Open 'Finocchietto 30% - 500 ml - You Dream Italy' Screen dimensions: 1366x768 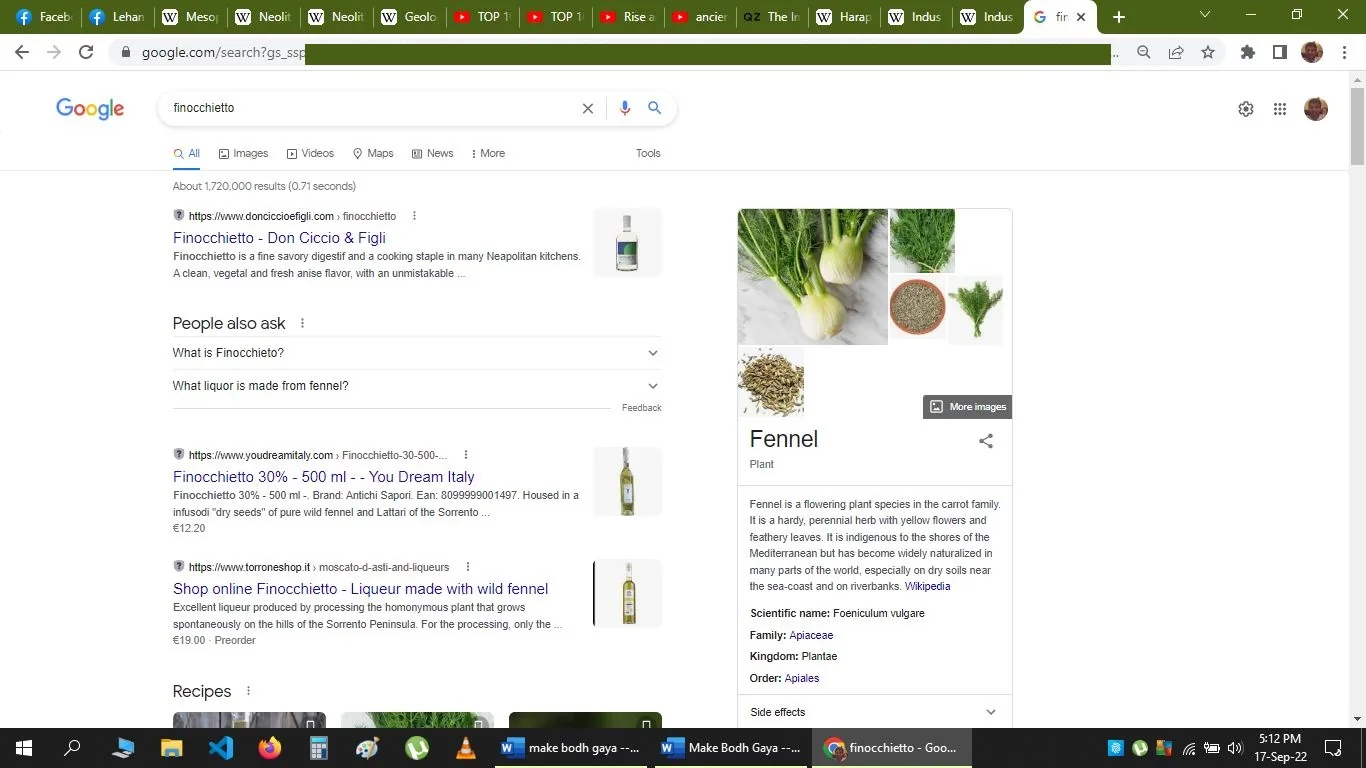(x=324, y=477)
